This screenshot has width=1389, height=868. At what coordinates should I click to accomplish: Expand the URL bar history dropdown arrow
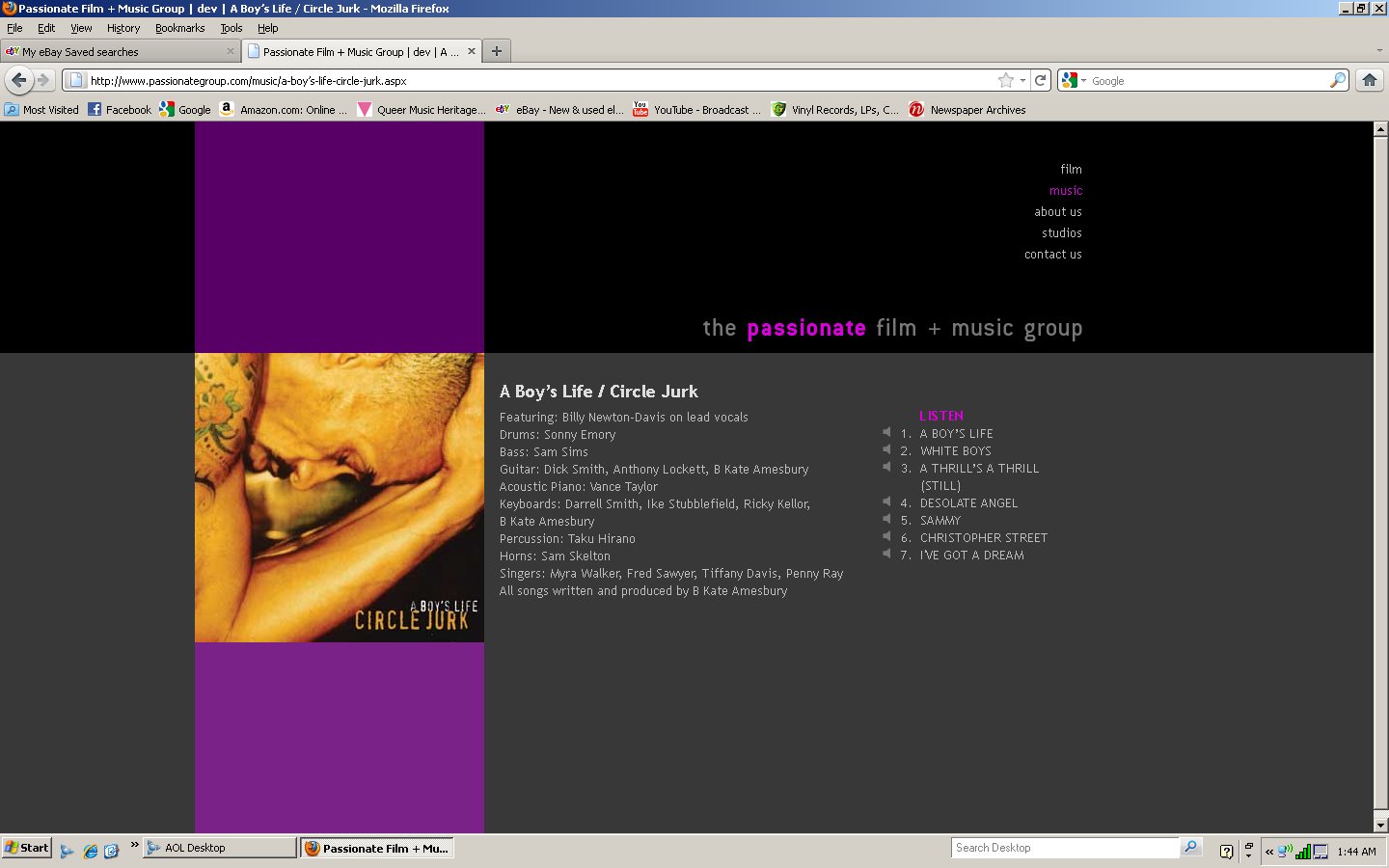coord(1022,81)
